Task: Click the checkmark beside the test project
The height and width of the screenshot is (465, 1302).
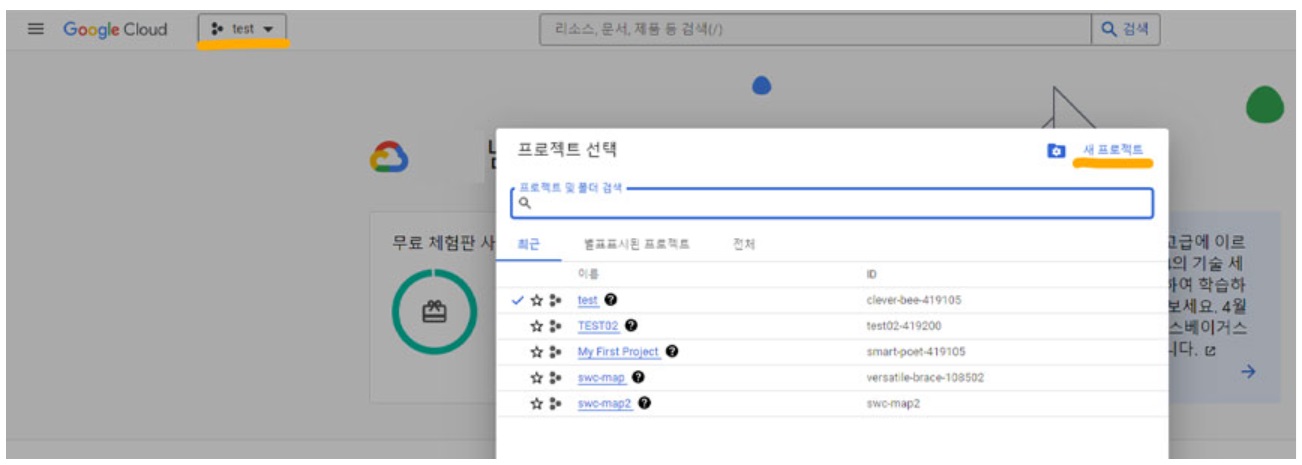Action: [517, 300]
